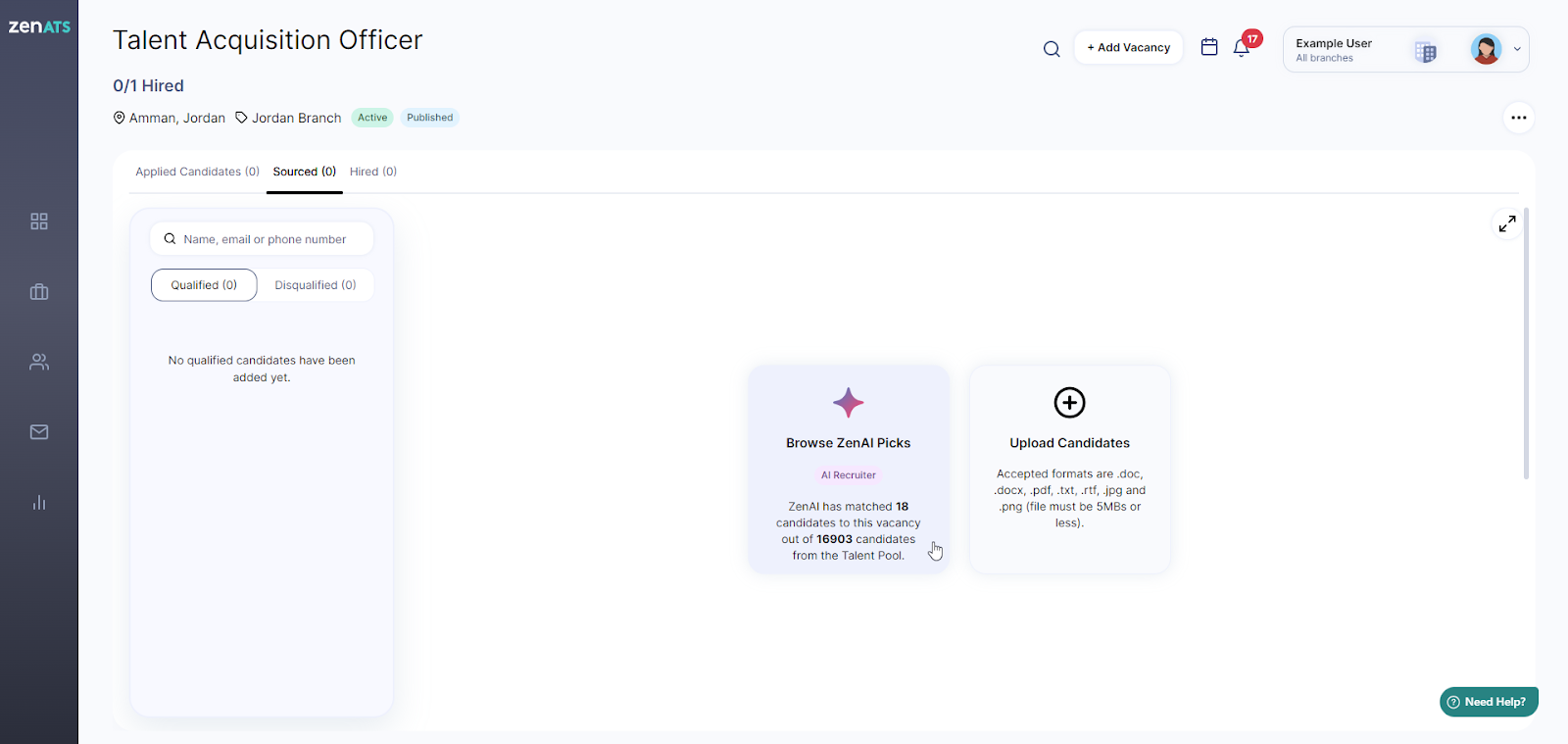Open the candidates people icon in sidebar
Image resolution: width=1568 pixels, height=744 pixels.
[39, 362]
